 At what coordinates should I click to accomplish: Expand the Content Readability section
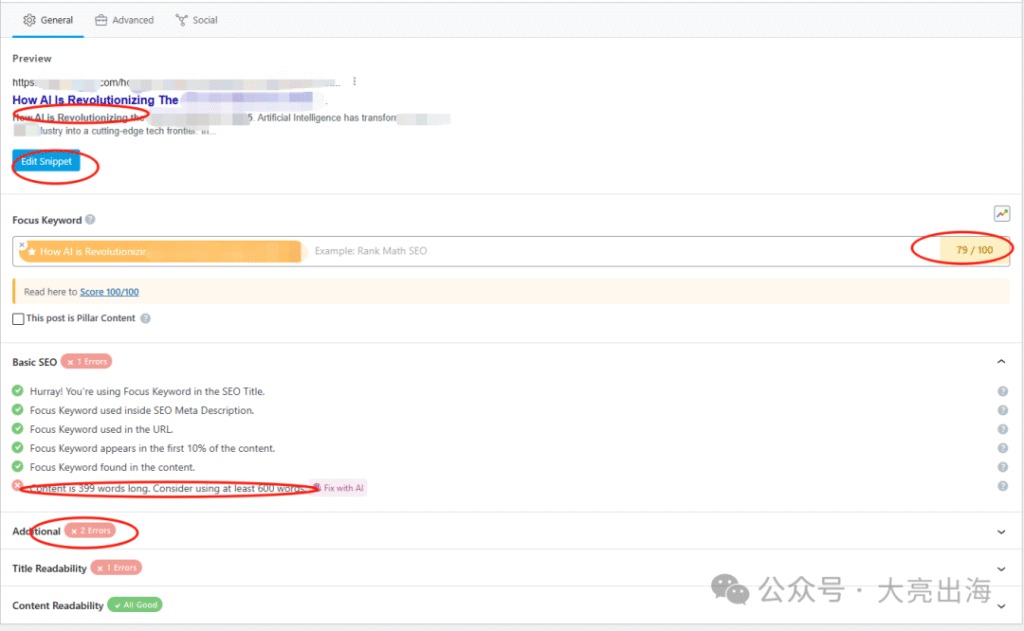(1001, 605)
